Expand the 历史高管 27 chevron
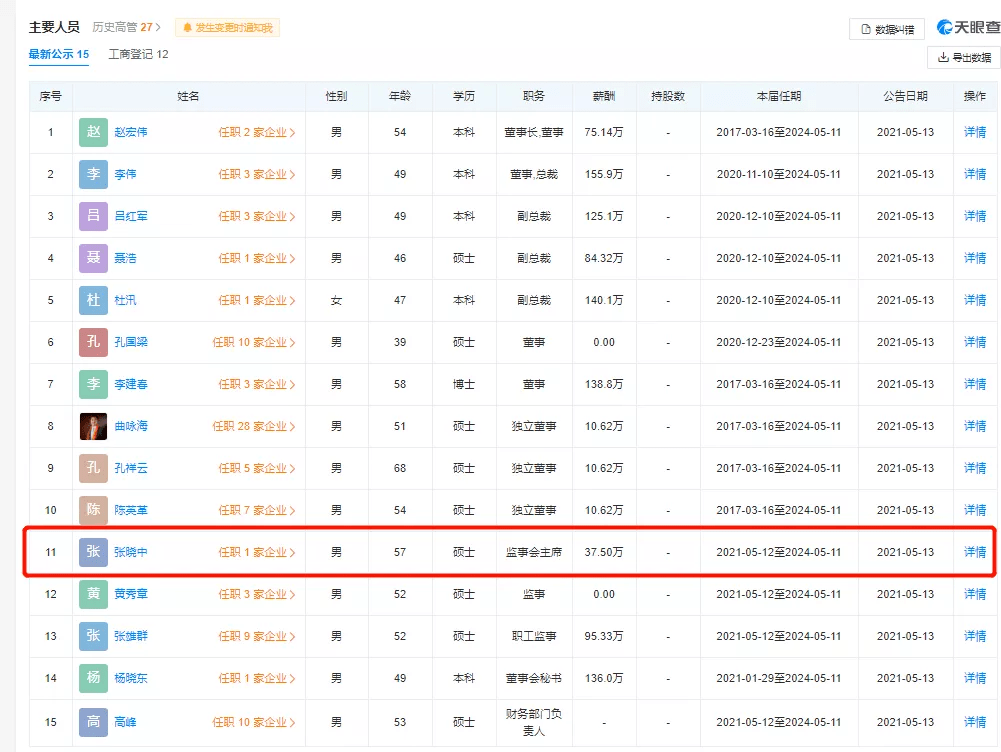 (x=156, y=28)
